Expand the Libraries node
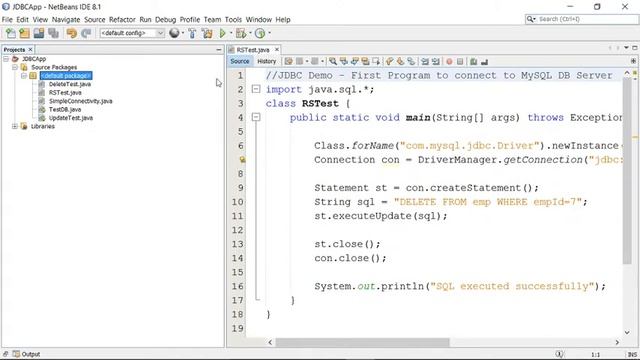The width and height of the screenshot is (640, 360). point(15,126)
